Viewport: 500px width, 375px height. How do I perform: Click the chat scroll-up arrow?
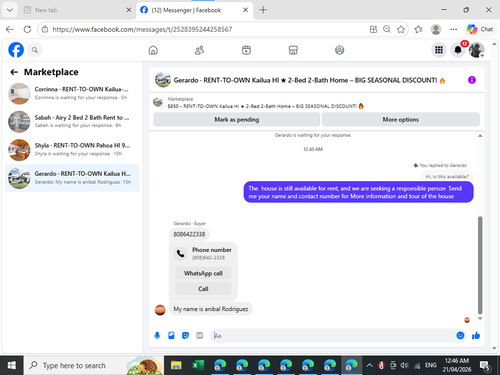pos(480,136)
